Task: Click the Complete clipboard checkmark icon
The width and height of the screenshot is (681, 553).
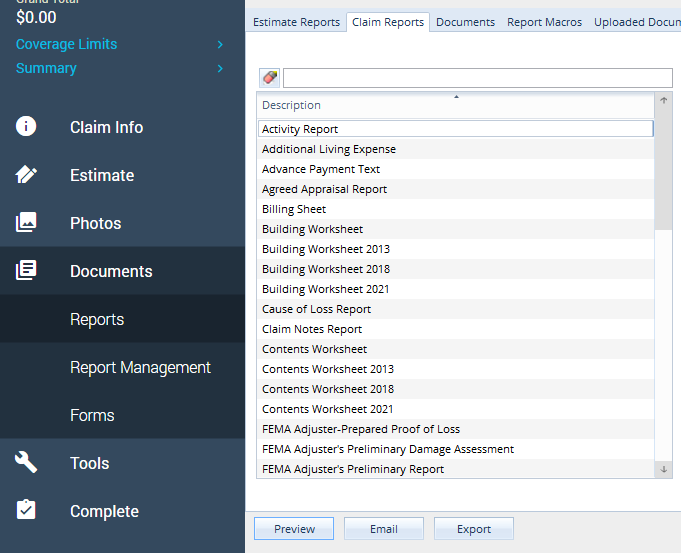Action: [27, 511]
